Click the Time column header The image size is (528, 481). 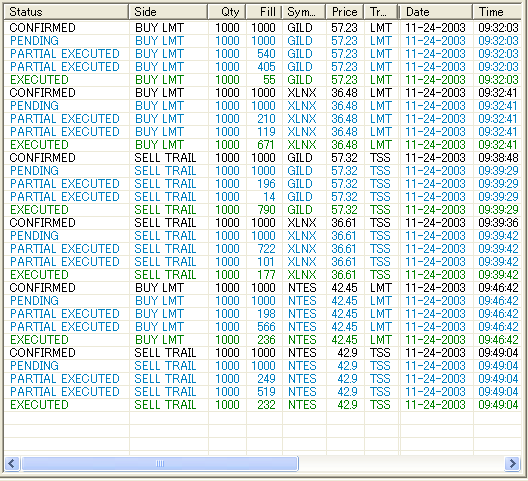pyautogui.click(x=497, y=12)
